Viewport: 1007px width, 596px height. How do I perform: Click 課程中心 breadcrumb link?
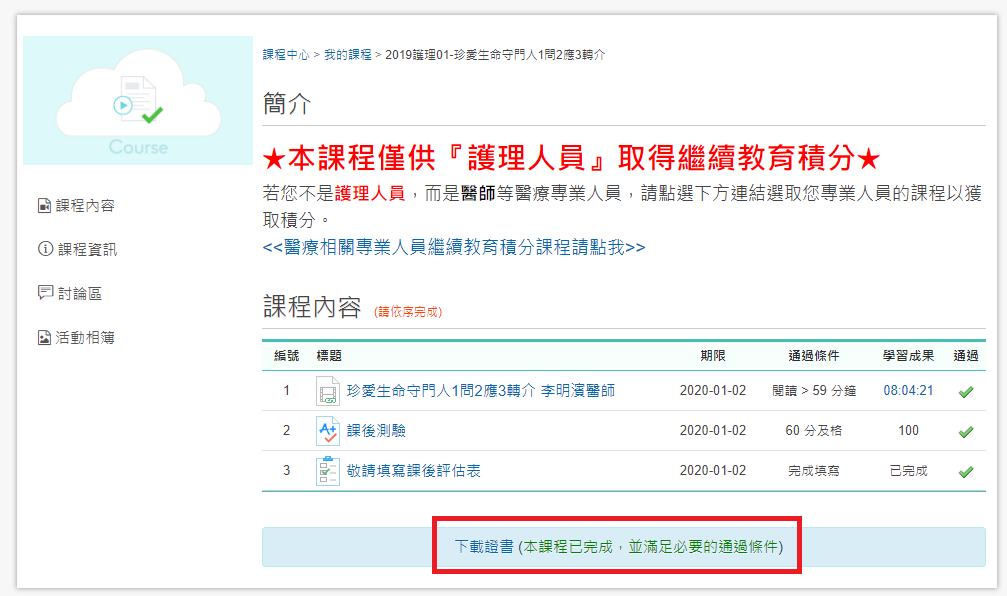pyautogui.click(x=286, y=55)
